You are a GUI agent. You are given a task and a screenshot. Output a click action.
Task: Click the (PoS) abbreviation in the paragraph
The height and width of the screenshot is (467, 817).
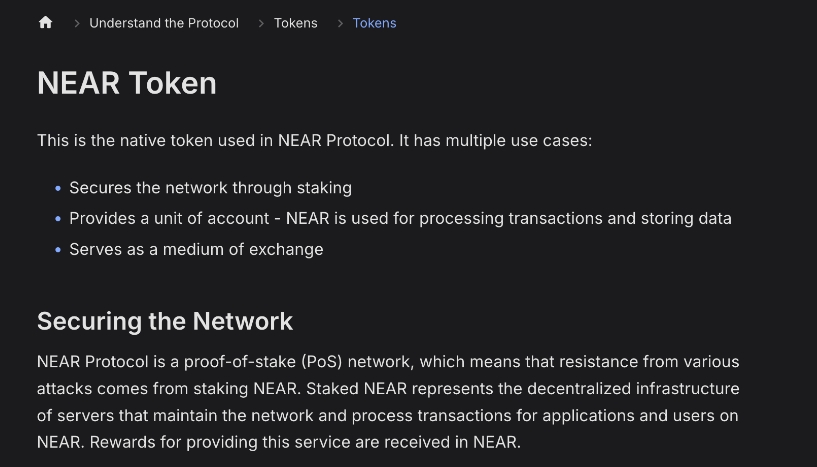coord(321,362)
